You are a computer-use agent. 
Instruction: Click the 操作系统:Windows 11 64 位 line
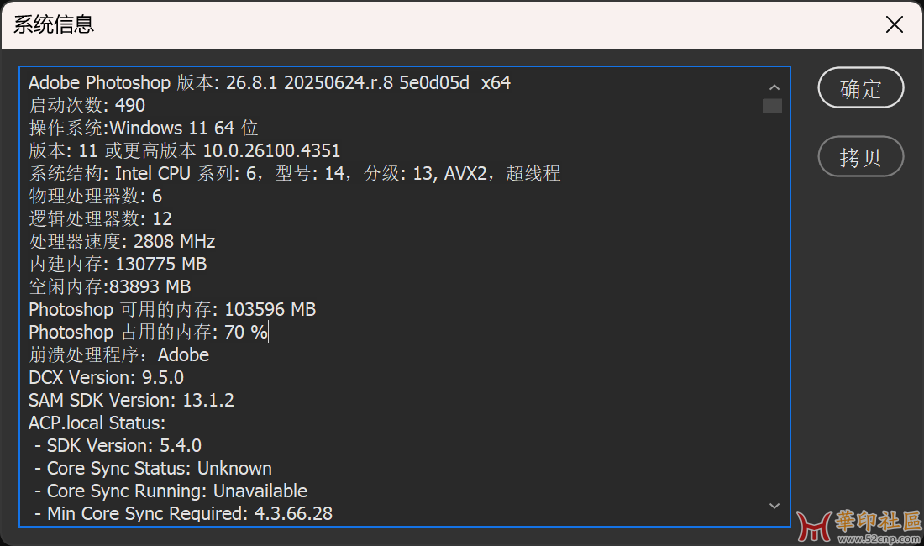point(143,128)
